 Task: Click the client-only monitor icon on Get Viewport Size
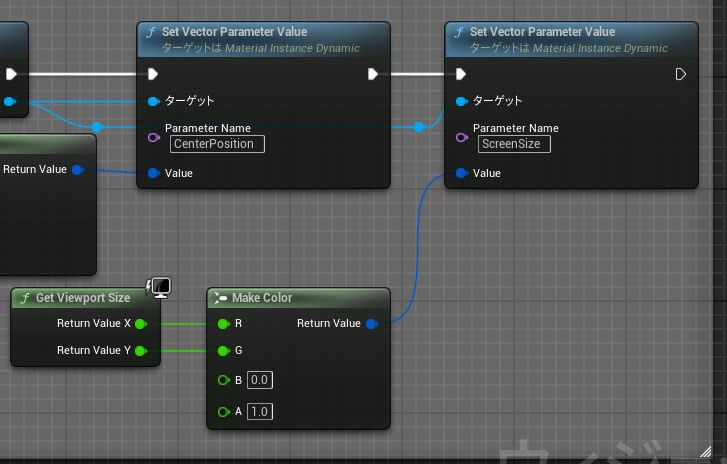(159, 287)
